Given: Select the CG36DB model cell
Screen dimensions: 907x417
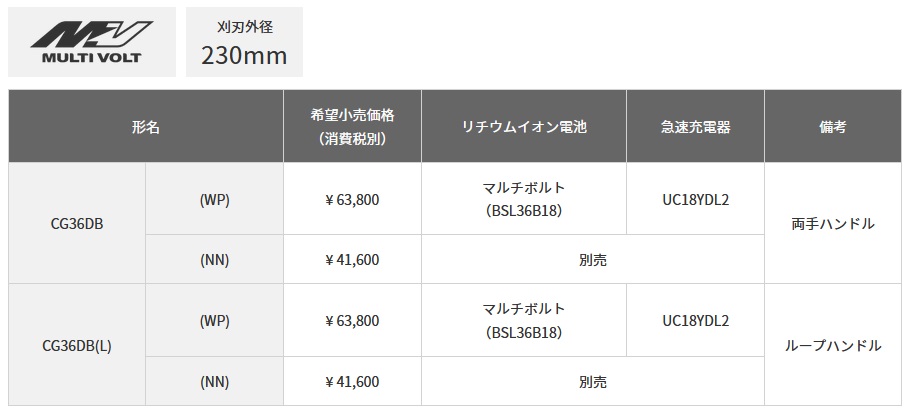Looking at the screenshot, I should (77, 223).
